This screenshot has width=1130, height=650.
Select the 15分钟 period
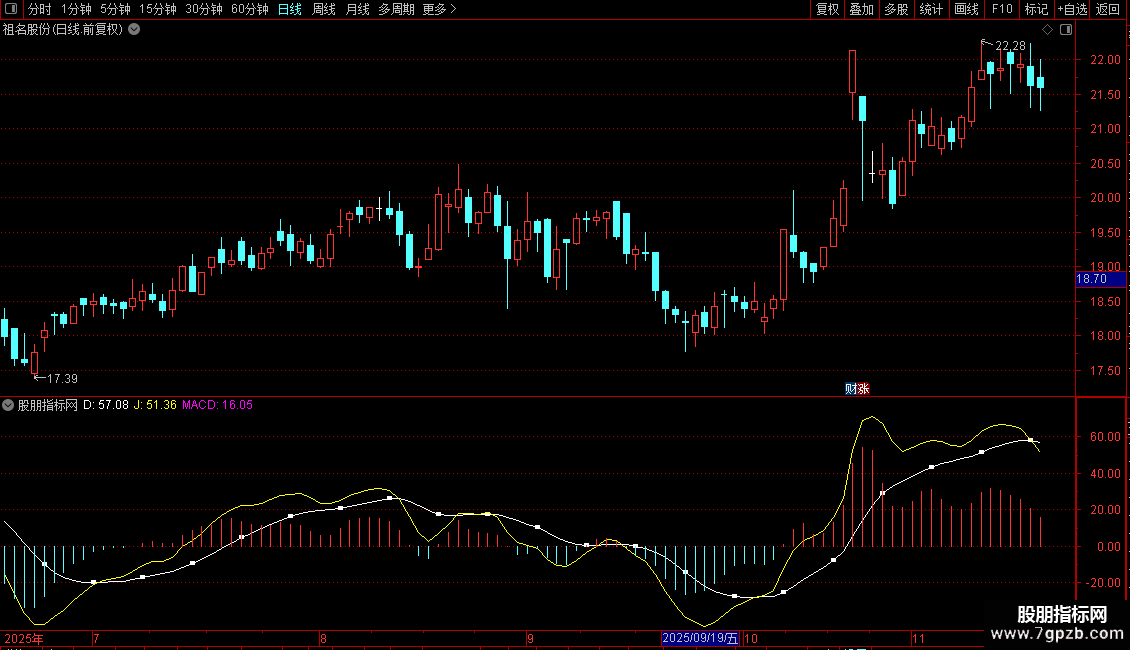click(x=158, y=9)
